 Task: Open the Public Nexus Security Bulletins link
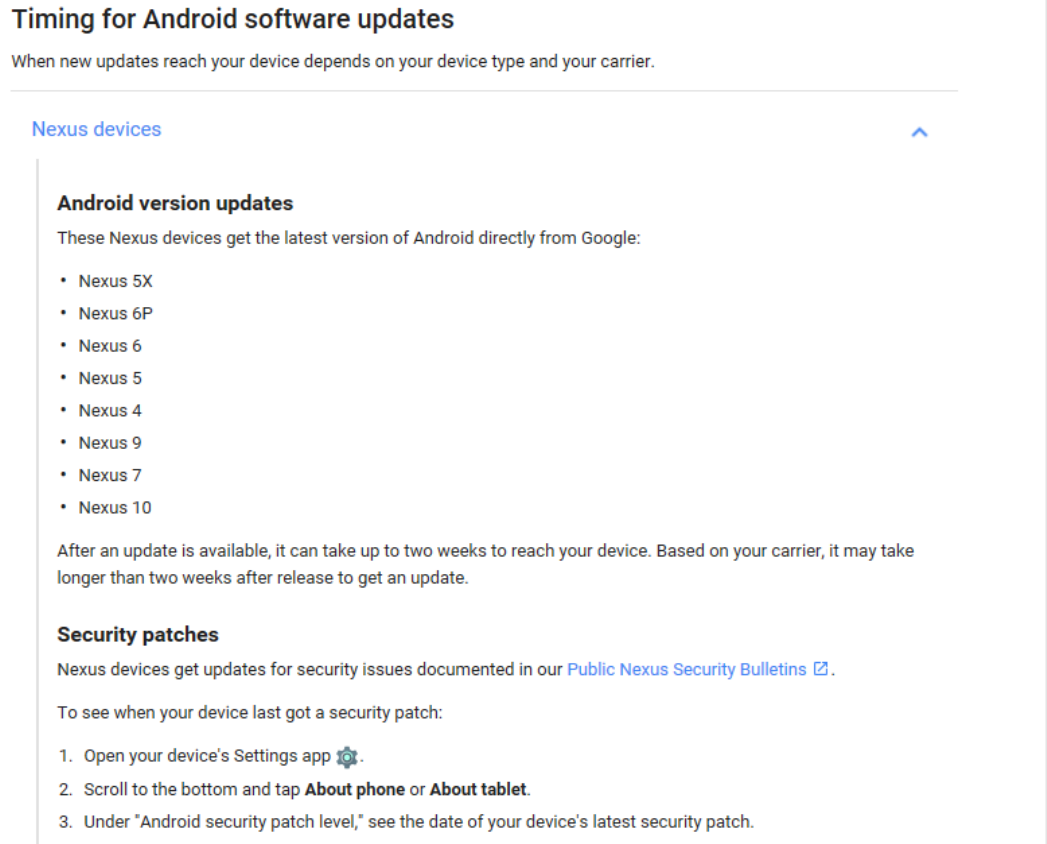pos(686,669)
